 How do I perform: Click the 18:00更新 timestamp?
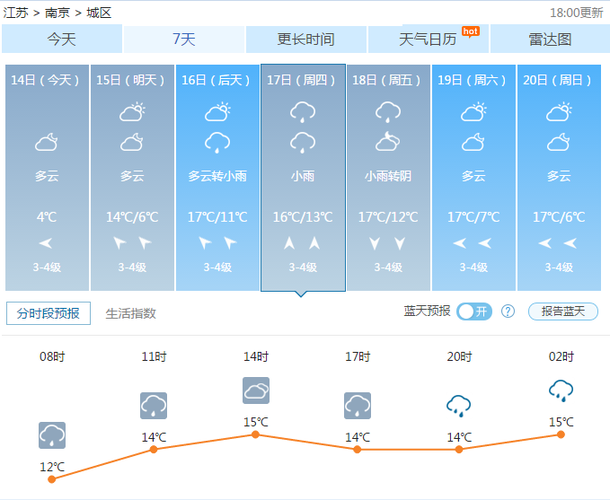577,13
